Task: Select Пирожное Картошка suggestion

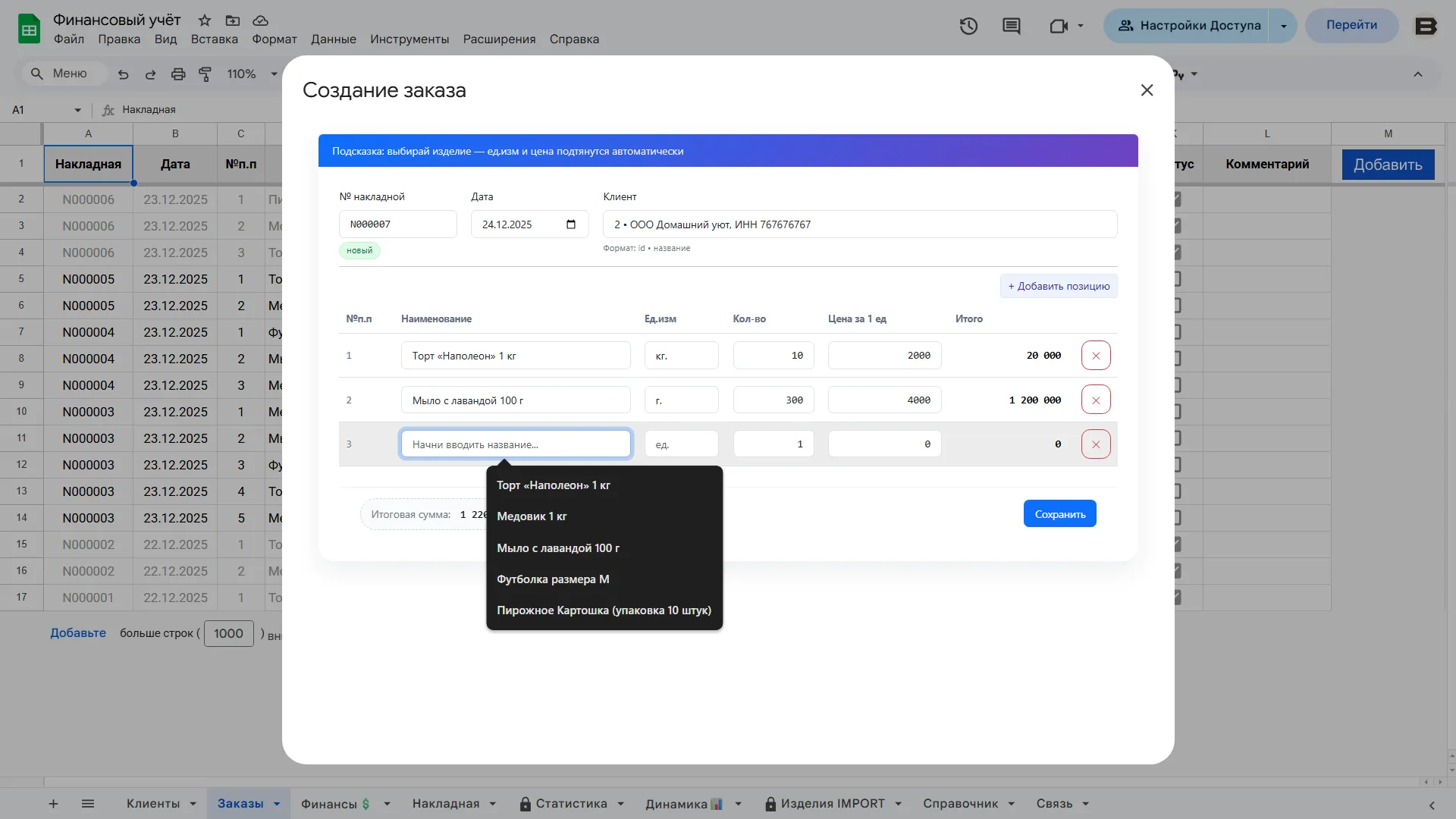Action: 604,610
